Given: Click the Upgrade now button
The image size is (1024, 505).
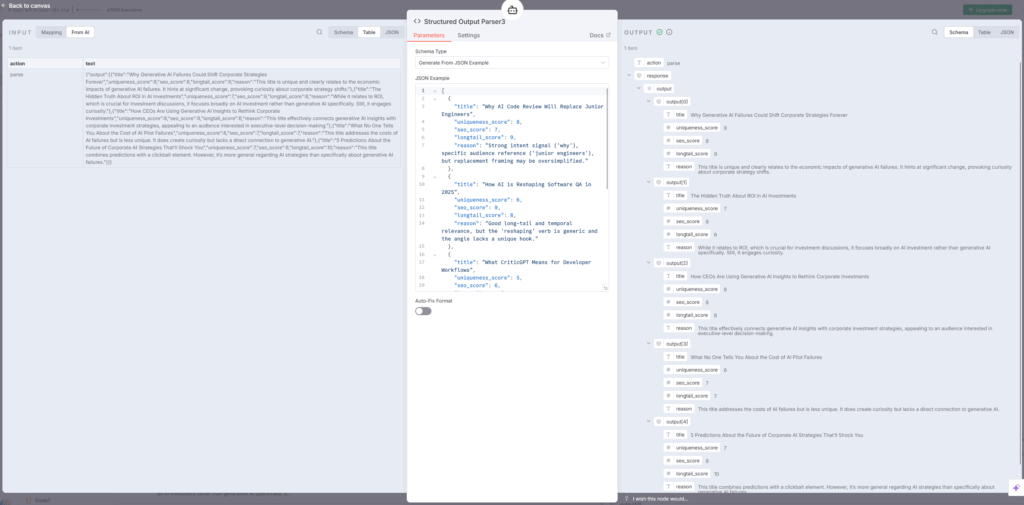Looking at the screenshot, I should click(x=986, y=9).
